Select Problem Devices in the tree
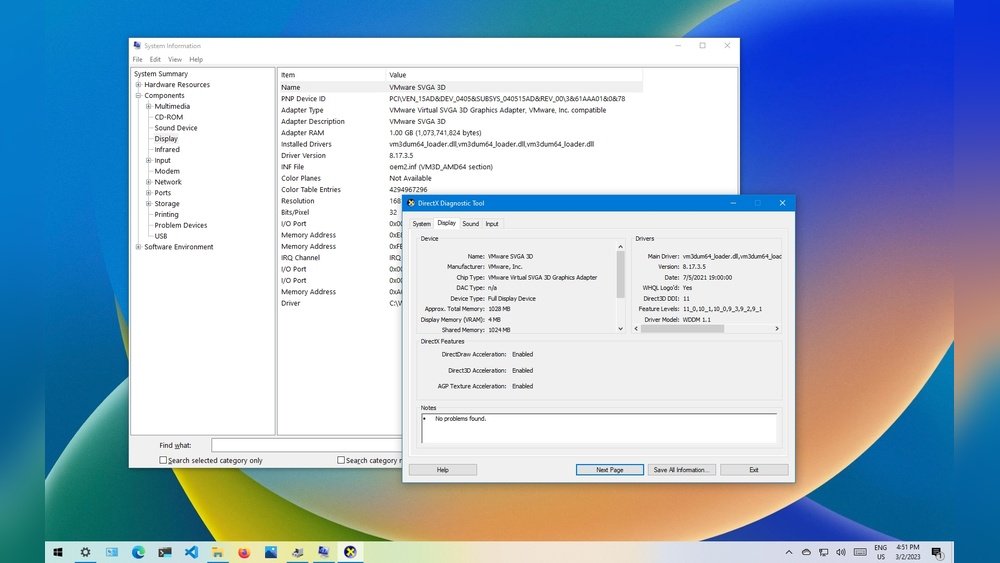1000x563 pixels. (180, 225)
